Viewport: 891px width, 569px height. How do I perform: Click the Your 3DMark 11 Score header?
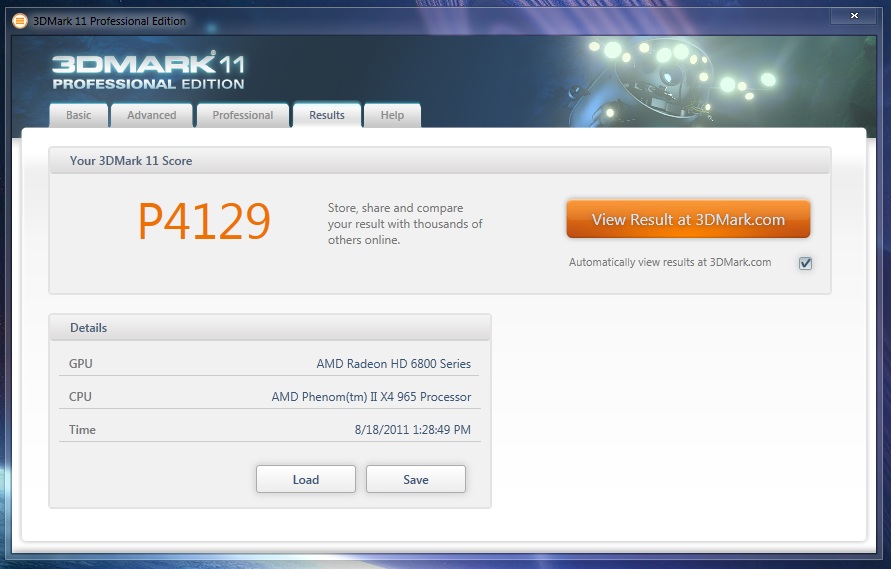[131, 160]
